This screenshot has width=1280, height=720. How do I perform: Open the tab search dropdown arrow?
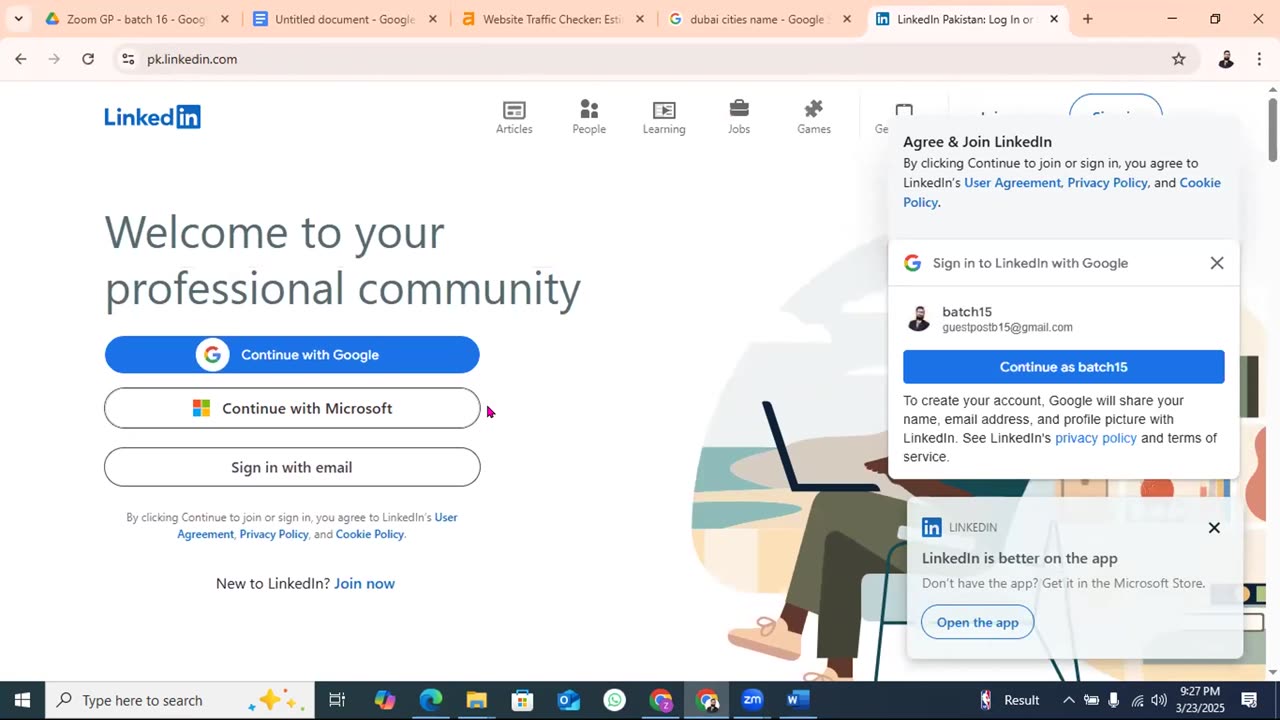coord(18,19)
